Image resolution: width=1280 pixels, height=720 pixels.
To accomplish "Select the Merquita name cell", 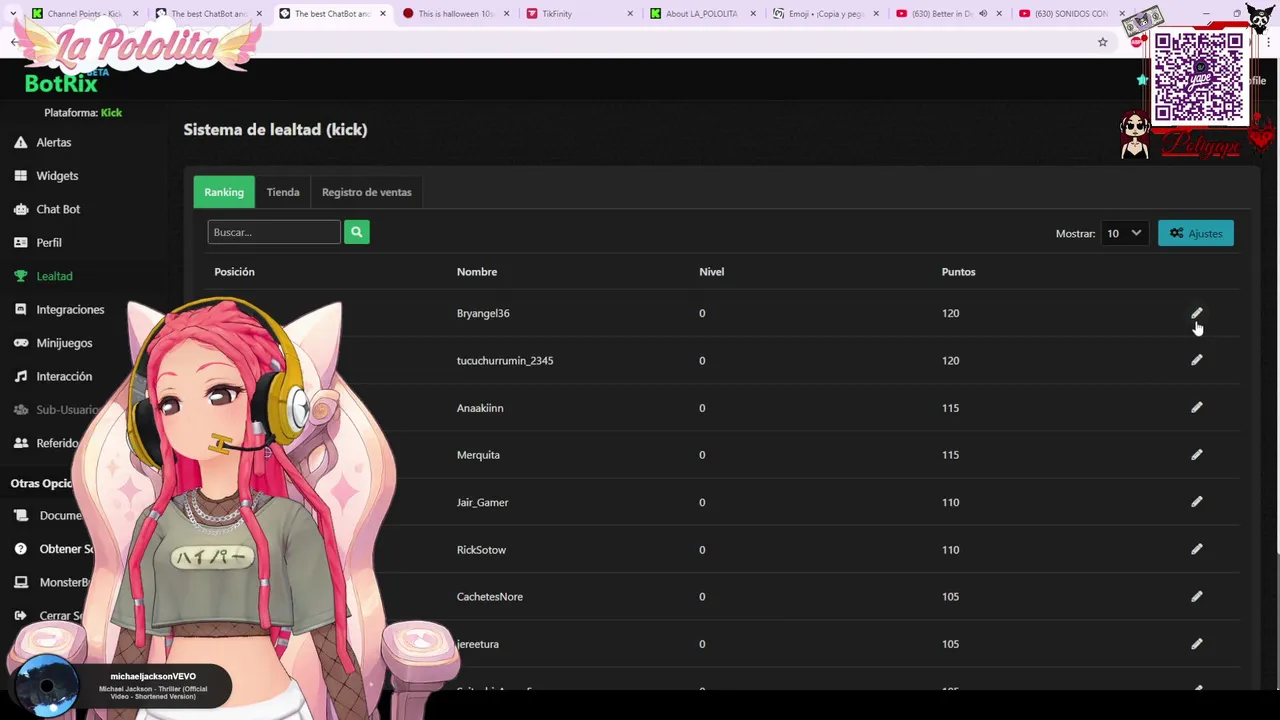I will point(478,455).
